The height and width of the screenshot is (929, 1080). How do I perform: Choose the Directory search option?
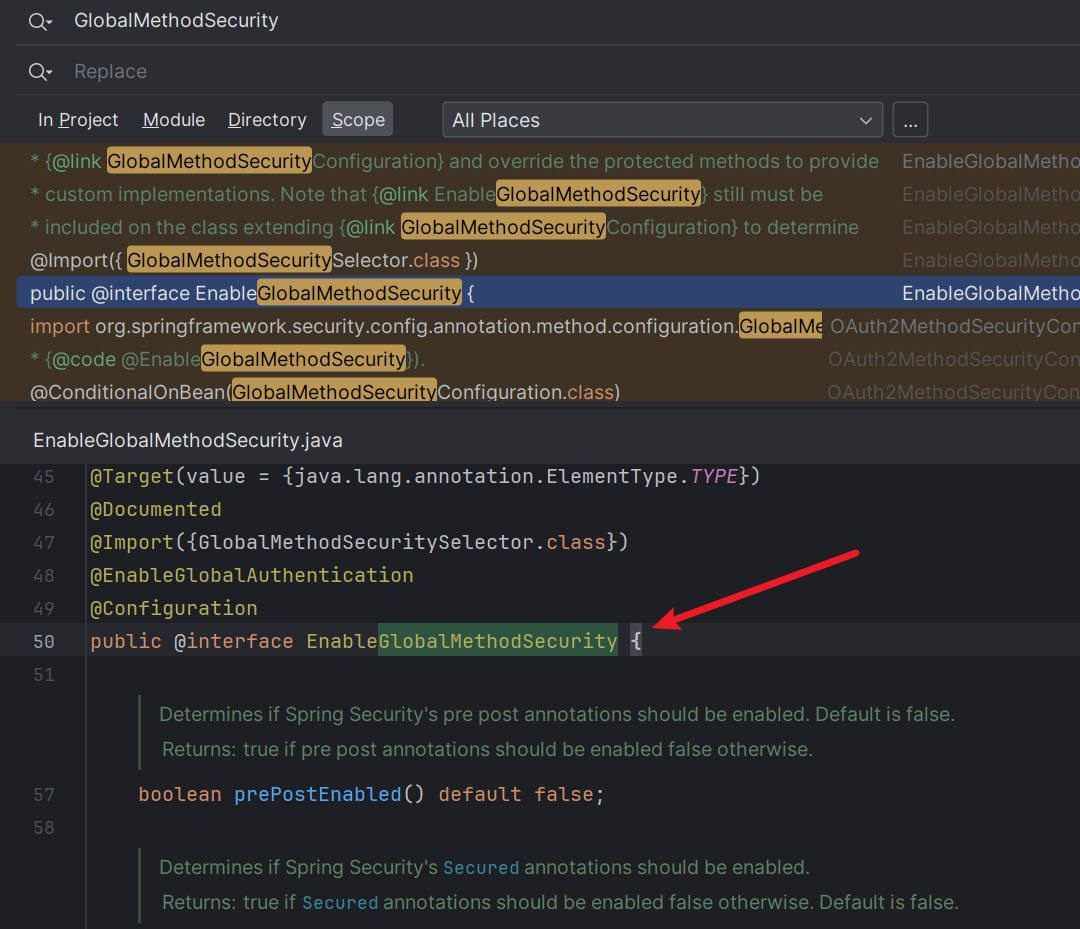tap(267, 120)
